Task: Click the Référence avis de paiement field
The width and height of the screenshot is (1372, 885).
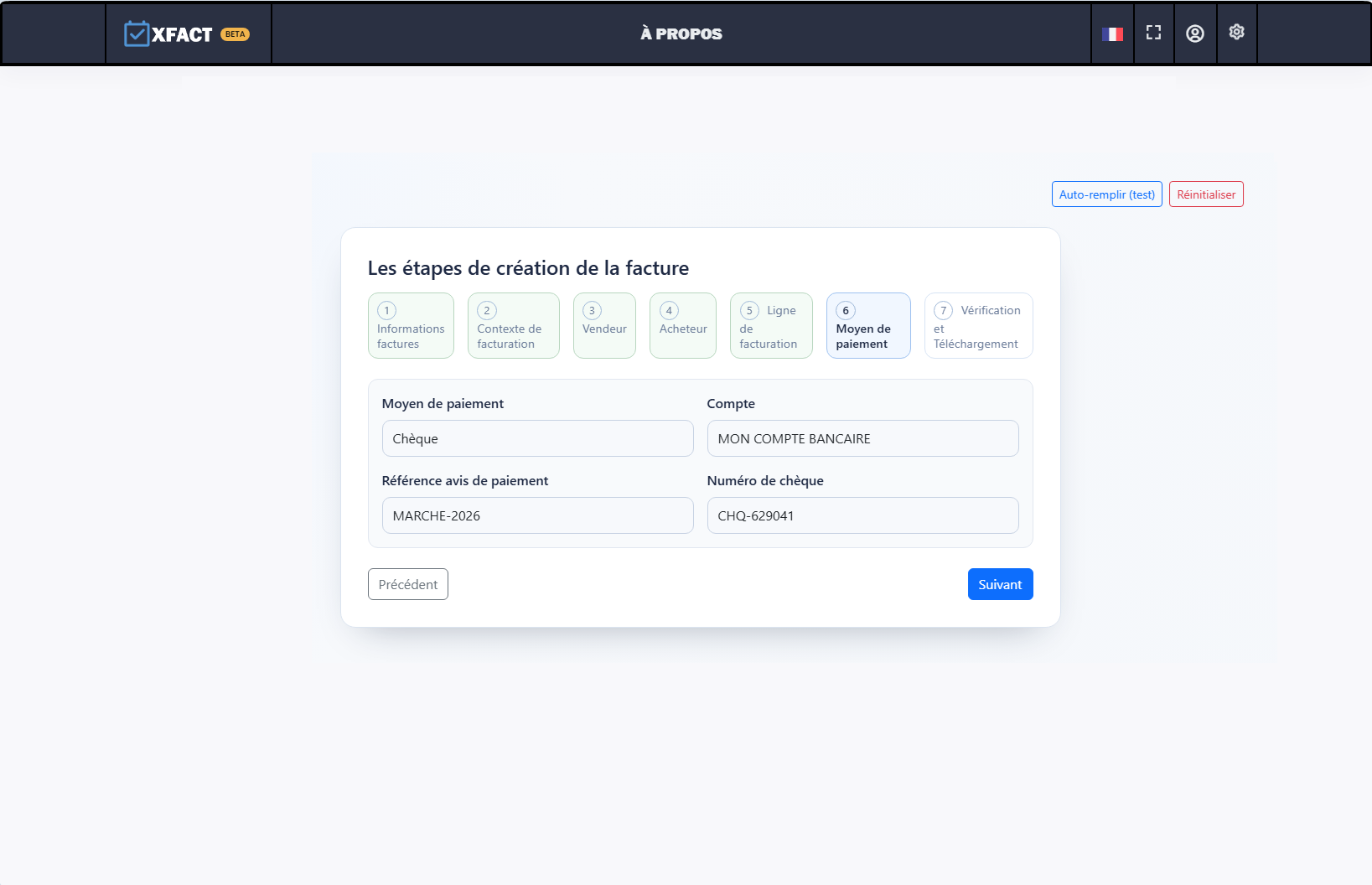Action: tap(537, 515)
